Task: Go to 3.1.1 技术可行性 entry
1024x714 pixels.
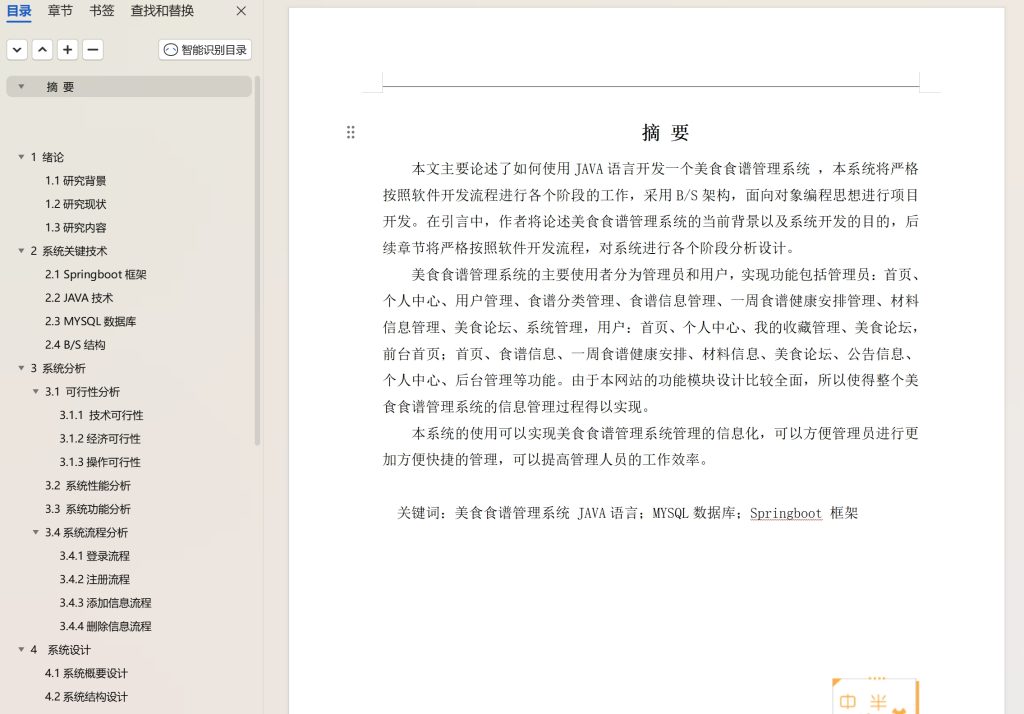Action: 101,415
